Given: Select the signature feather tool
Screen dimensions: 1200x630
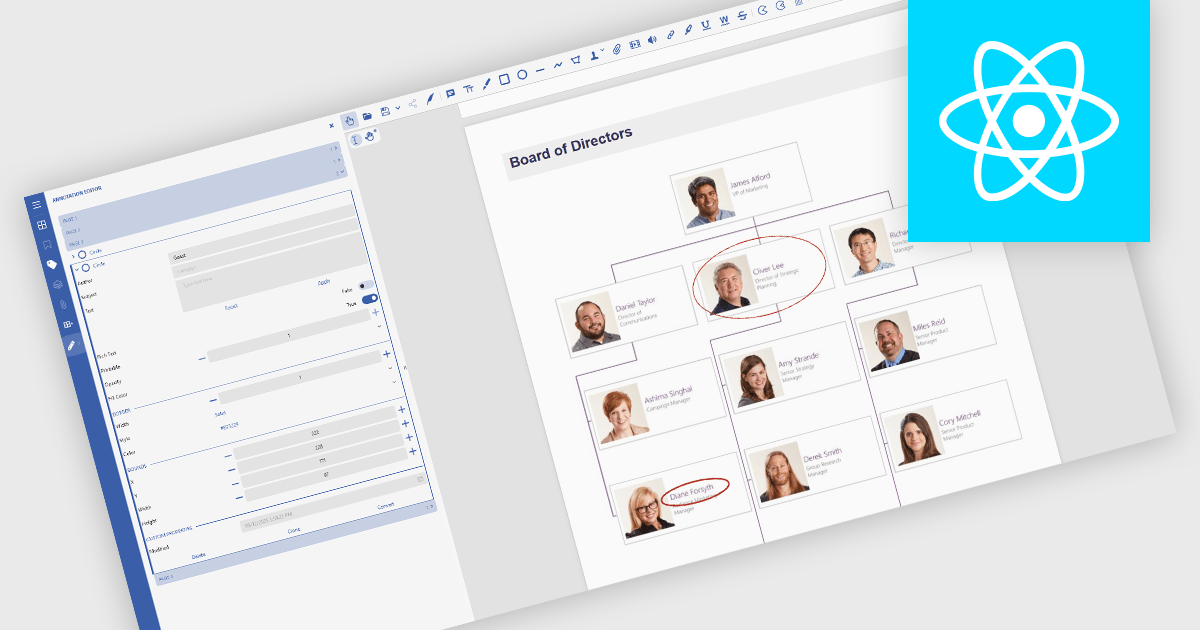Looking at the screenshot, I should click(430, 99).
